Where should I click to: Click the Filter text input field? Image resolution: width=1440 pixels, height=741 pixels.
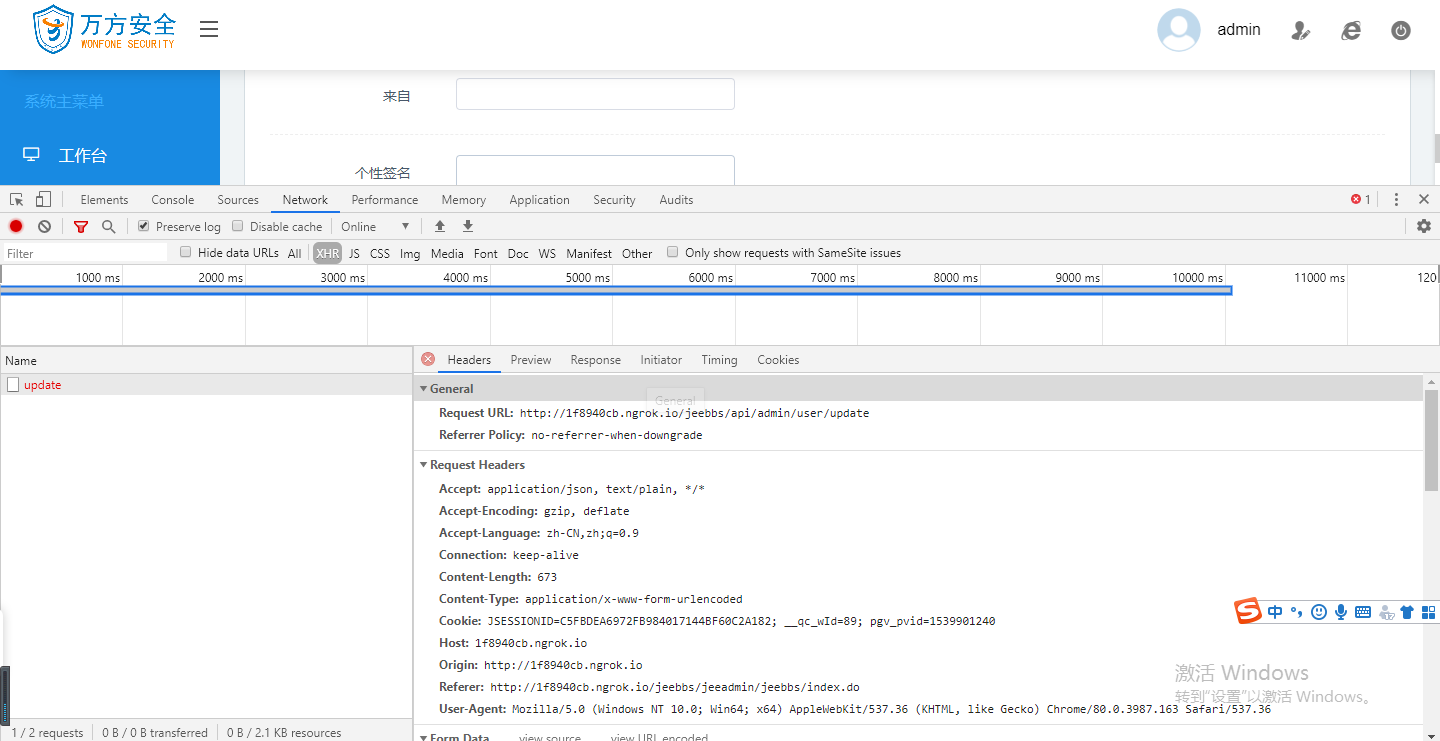coord(85,254)
